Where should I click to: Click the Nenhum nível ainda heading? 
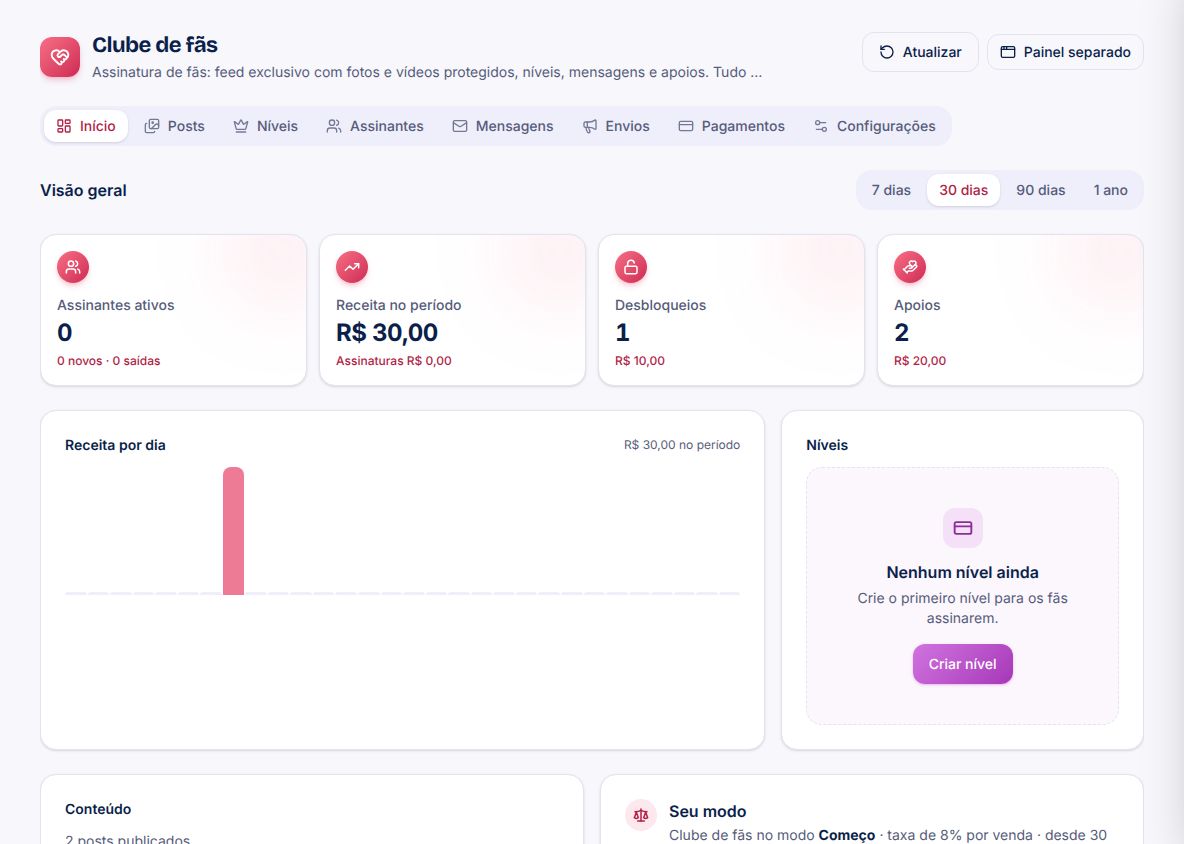[x=963, y=572]
